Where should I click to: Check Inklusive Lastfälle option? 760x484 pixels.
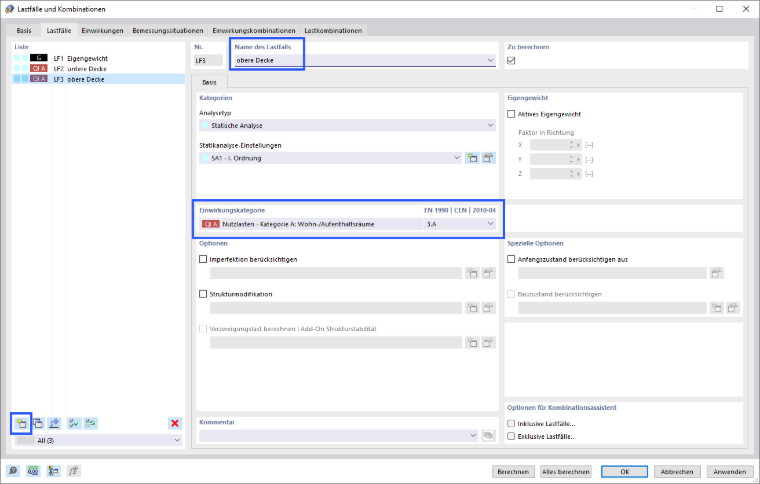click(511, 423)
